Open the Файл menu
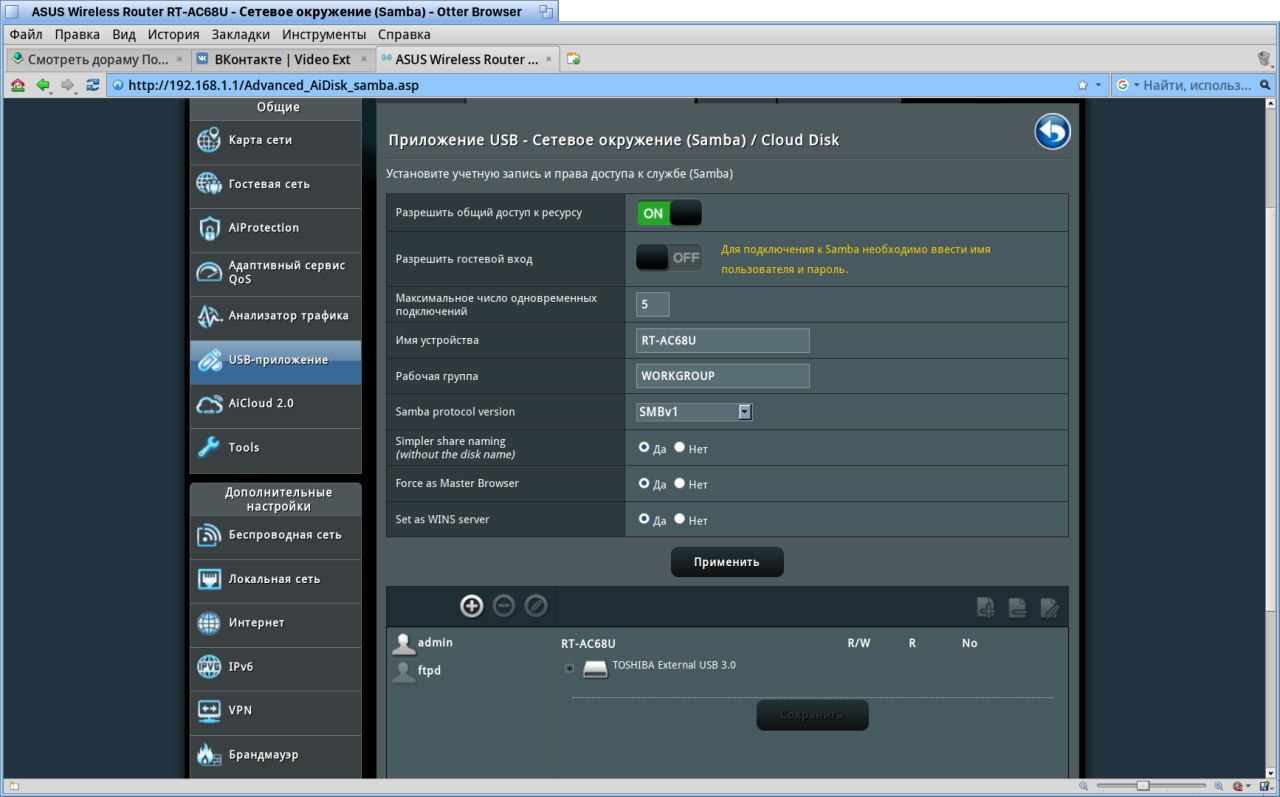 (26, 34)
